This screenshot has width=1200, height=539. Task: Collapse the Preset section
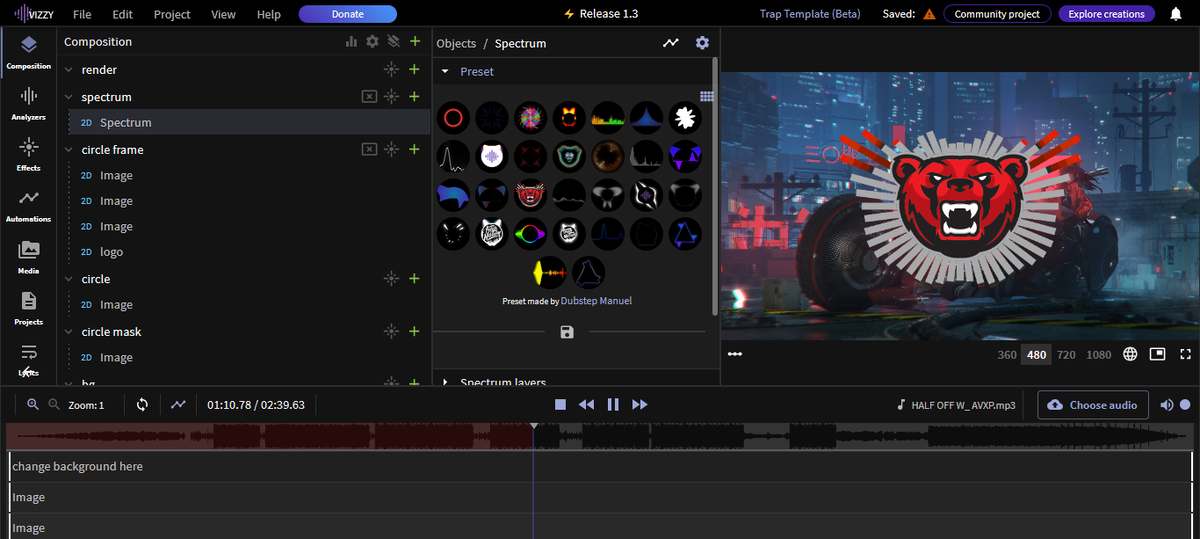445,72
